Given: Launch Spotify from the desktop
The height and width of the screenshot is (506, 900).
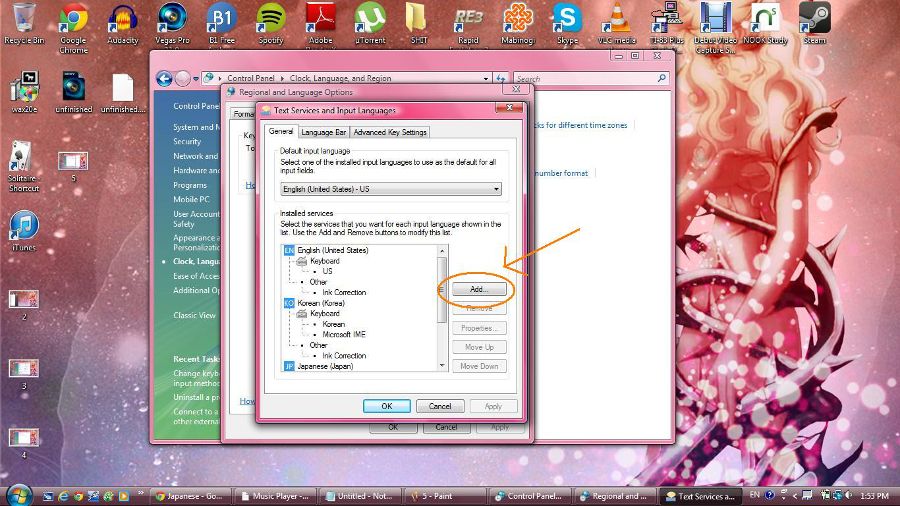Looking at the screenshot, I should click(270, 20).
